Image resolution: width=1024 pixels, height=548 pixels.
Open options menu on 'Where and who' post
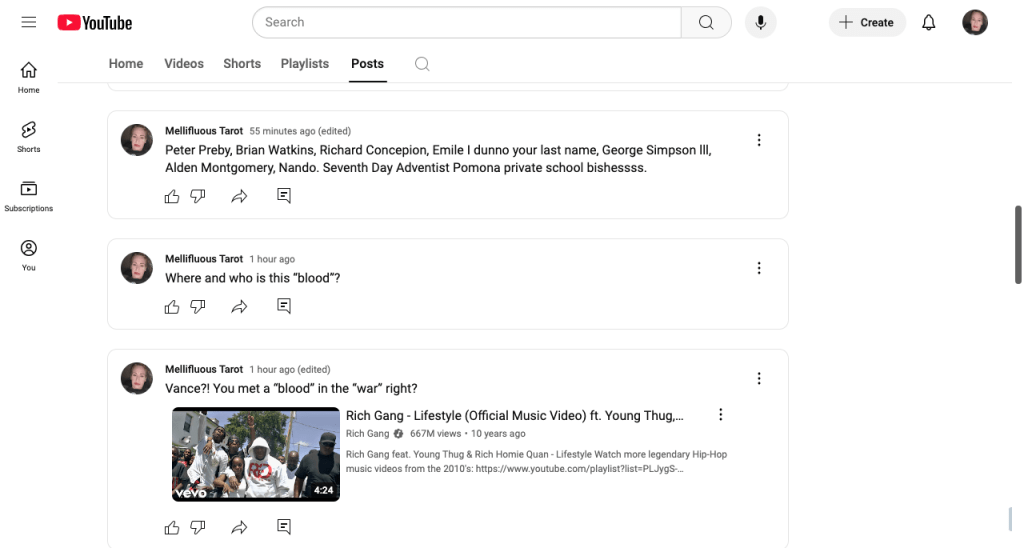point(759,268)
